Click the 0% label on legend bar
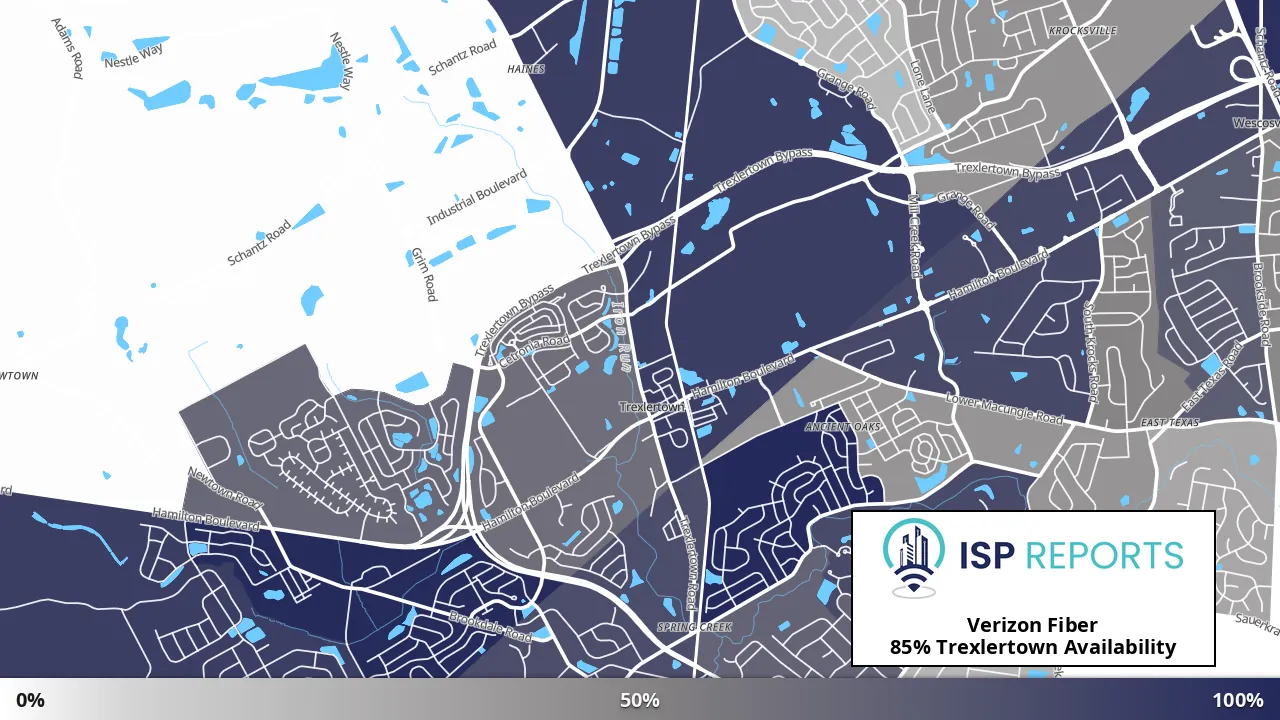This screenshot has width=1280, height=720. (x=30, y=700)
